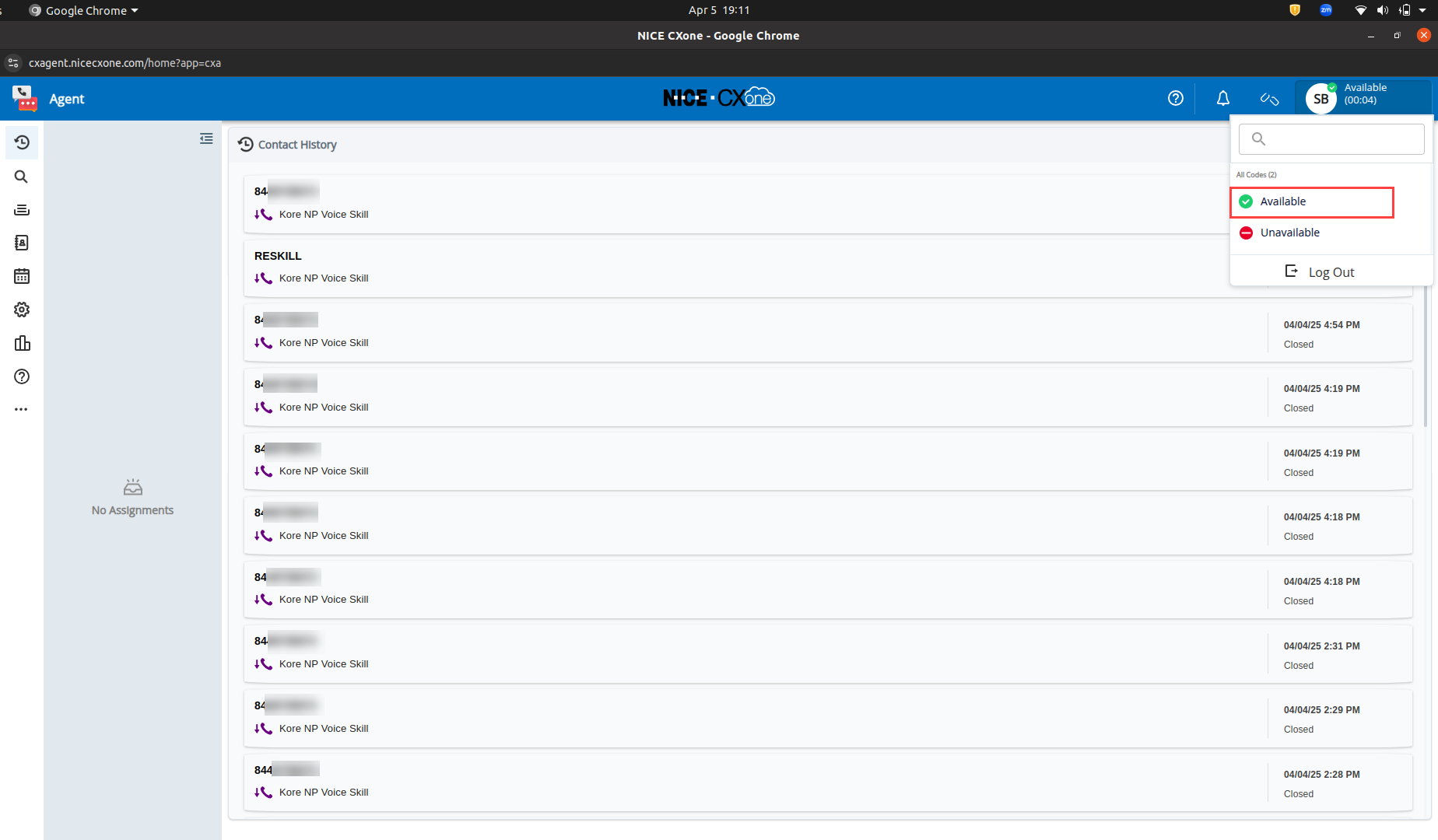1438x840 pixels.
Task: Open the system volume icon
Action: 1382,10
